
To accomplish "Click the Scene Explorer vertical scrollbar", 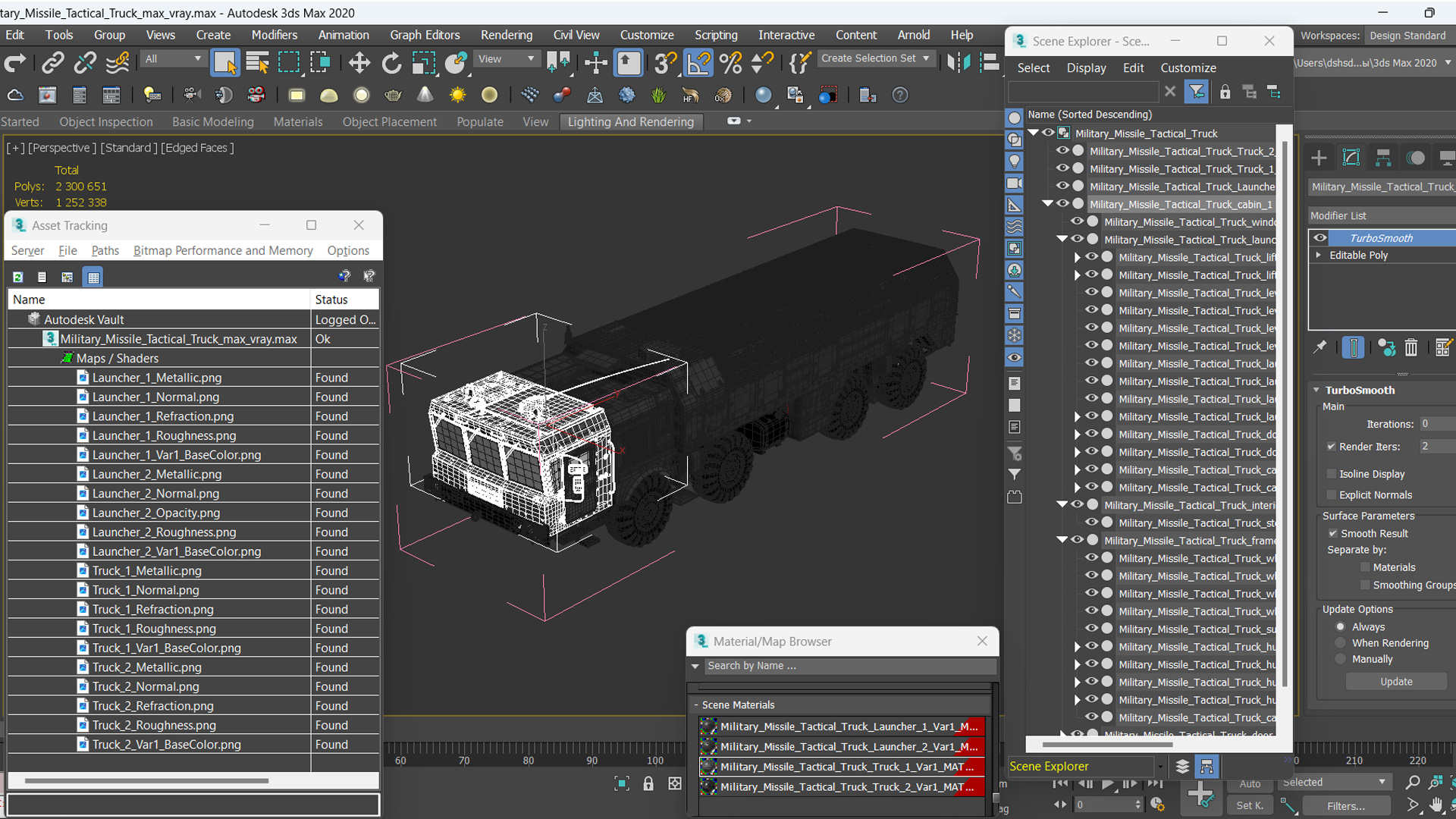I will [1285, 413].
